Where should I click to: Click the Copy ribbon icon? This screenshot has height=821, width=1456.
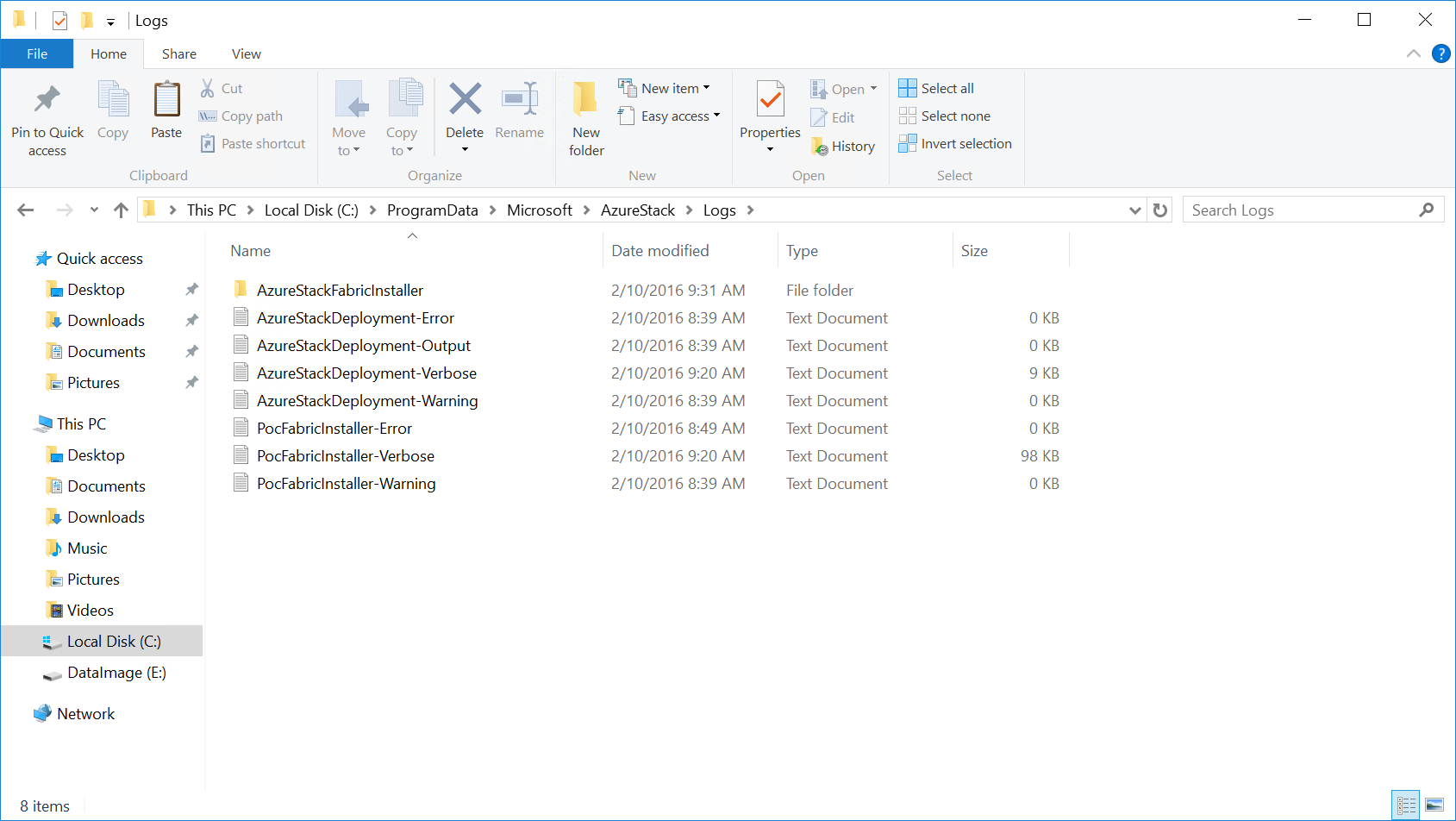click(113, 100)
